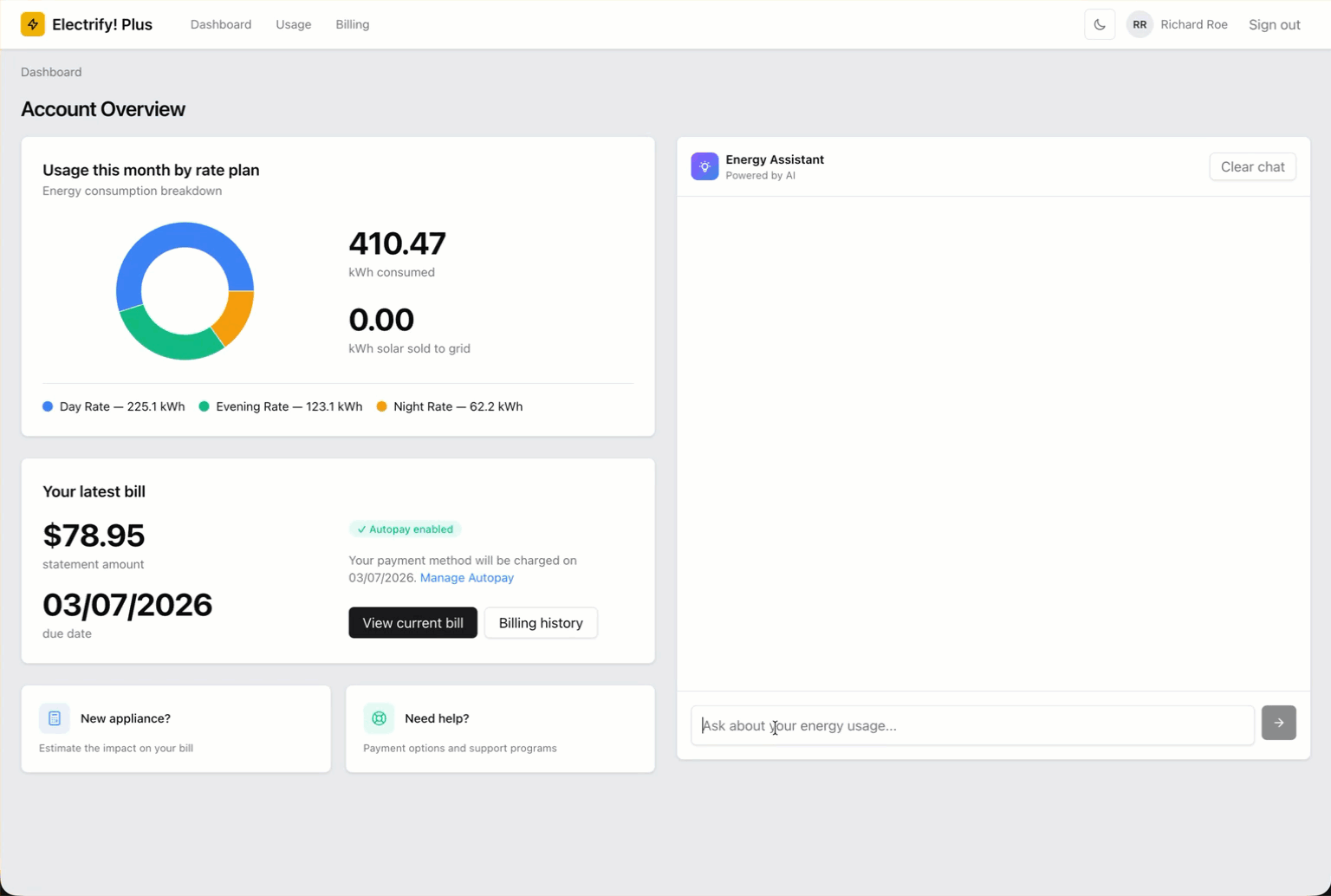1331x896 pixels.
Task: Go to Dashboard in top navigation
Action: [x=221, y=24]
